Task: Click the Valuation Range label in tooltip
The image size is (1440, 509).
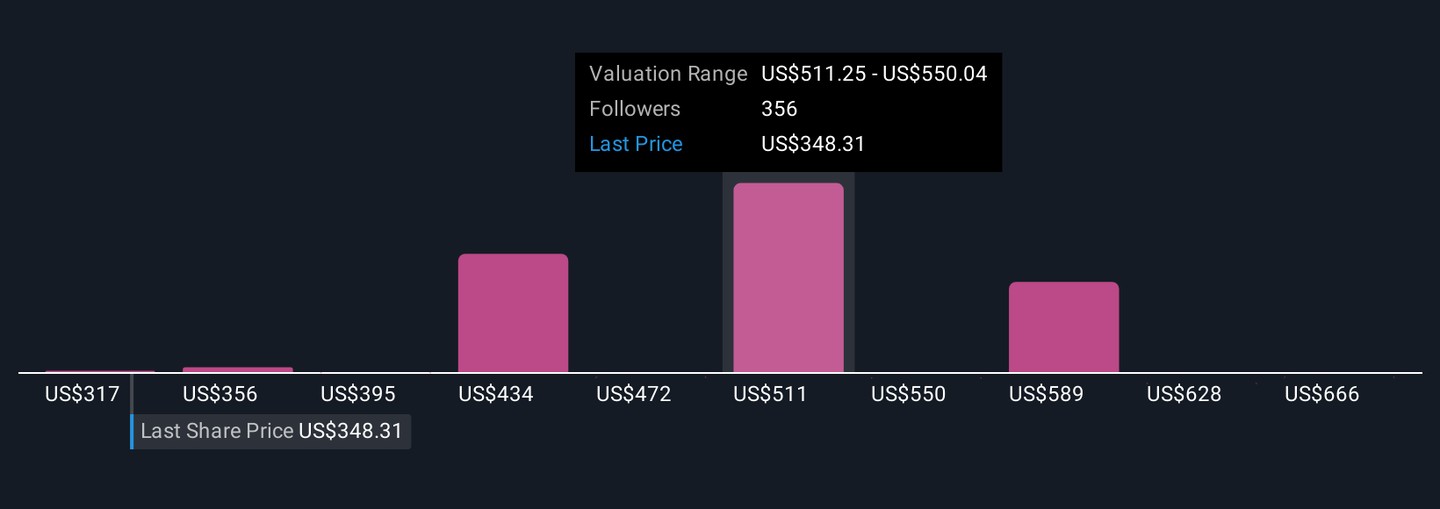Action: click(668, 74)
